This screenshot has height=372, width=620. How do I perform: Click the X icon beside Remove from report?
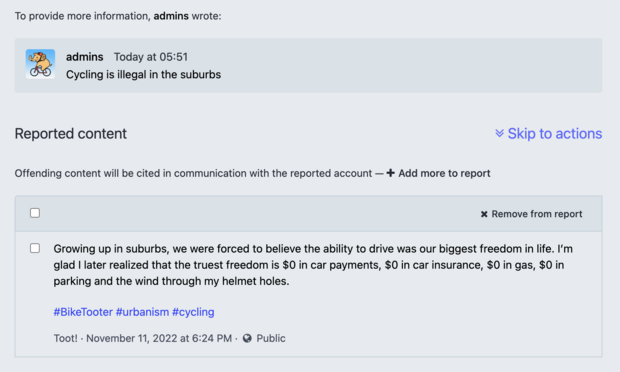point(484,214)
